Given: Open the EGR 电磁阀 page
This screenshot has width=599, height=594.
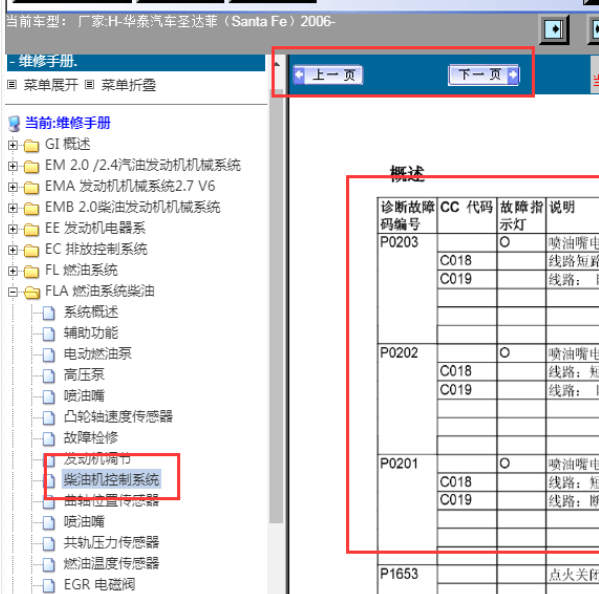Looking at the screenshot, I should [x=99, y=584].
